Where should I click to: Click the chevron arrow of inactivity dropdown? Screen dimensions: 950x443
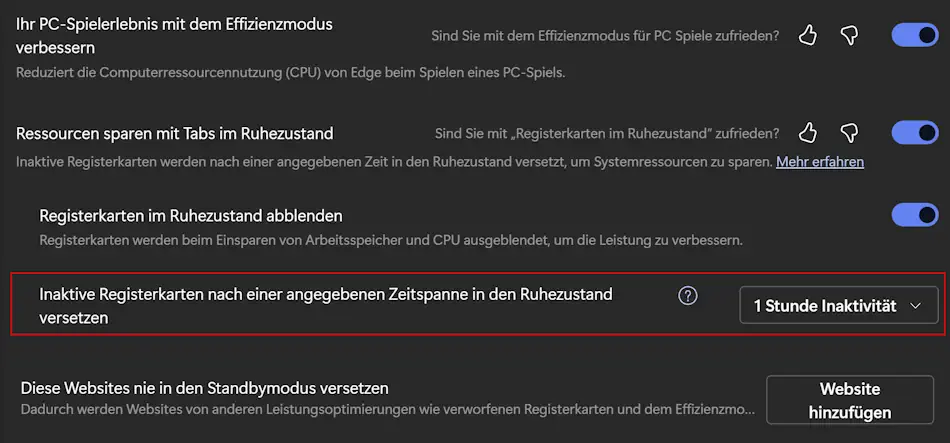click(x=916, y=306)
